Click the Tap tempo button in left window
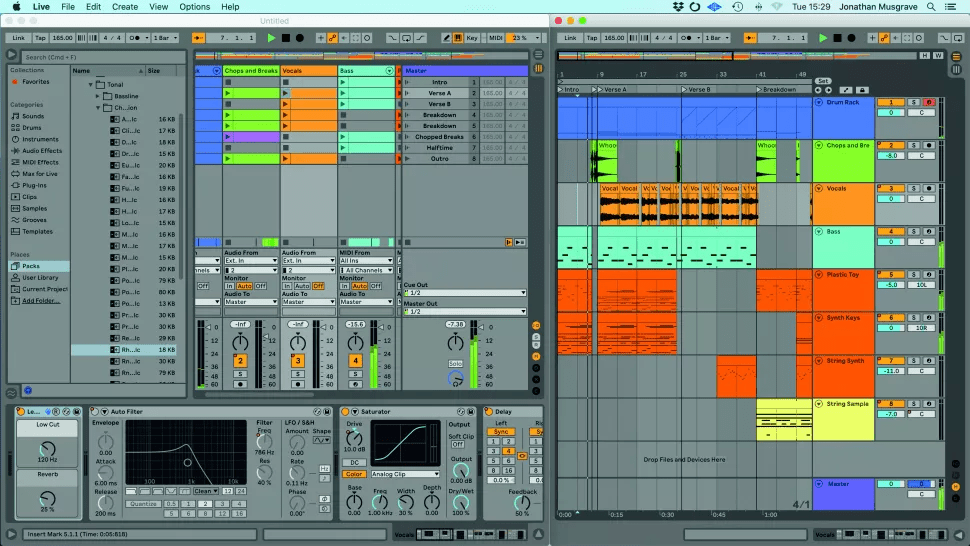This screenshot has height=546, width=970. click(40, 38)
